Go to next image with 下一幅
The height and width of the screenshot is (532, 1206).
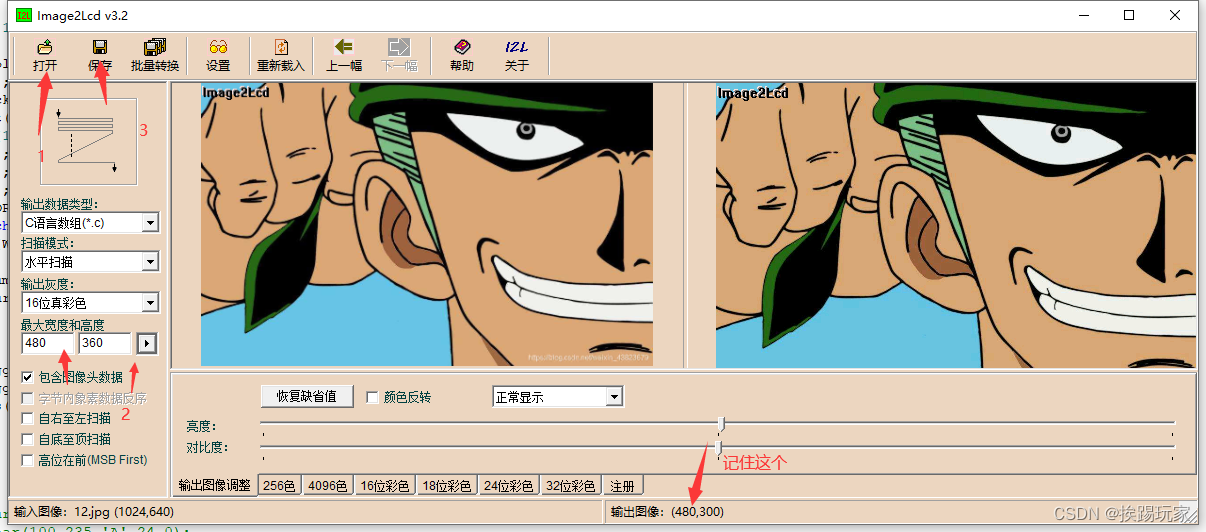399,55
